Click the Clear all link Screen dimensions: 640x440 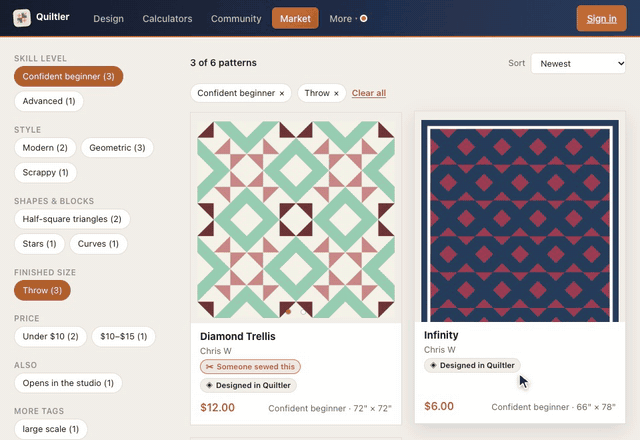coord(369,93)
